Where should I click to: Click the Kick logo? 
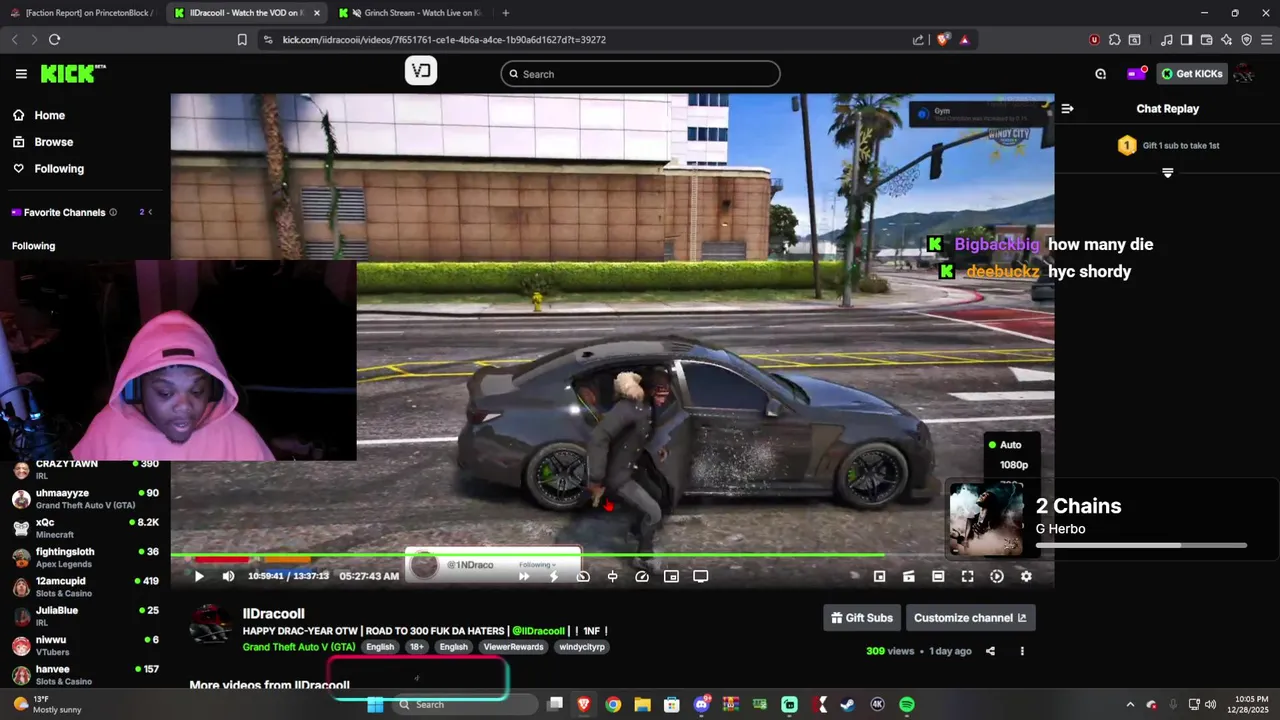[x=72, y=74]
